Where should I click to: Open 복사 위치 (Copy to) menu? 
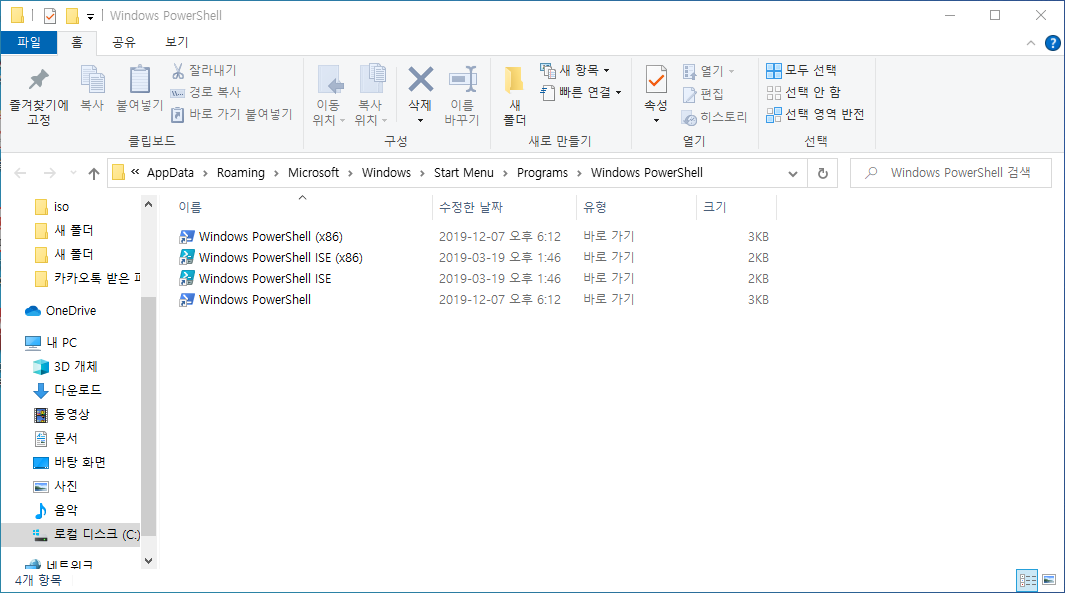(x=371, y=96)
